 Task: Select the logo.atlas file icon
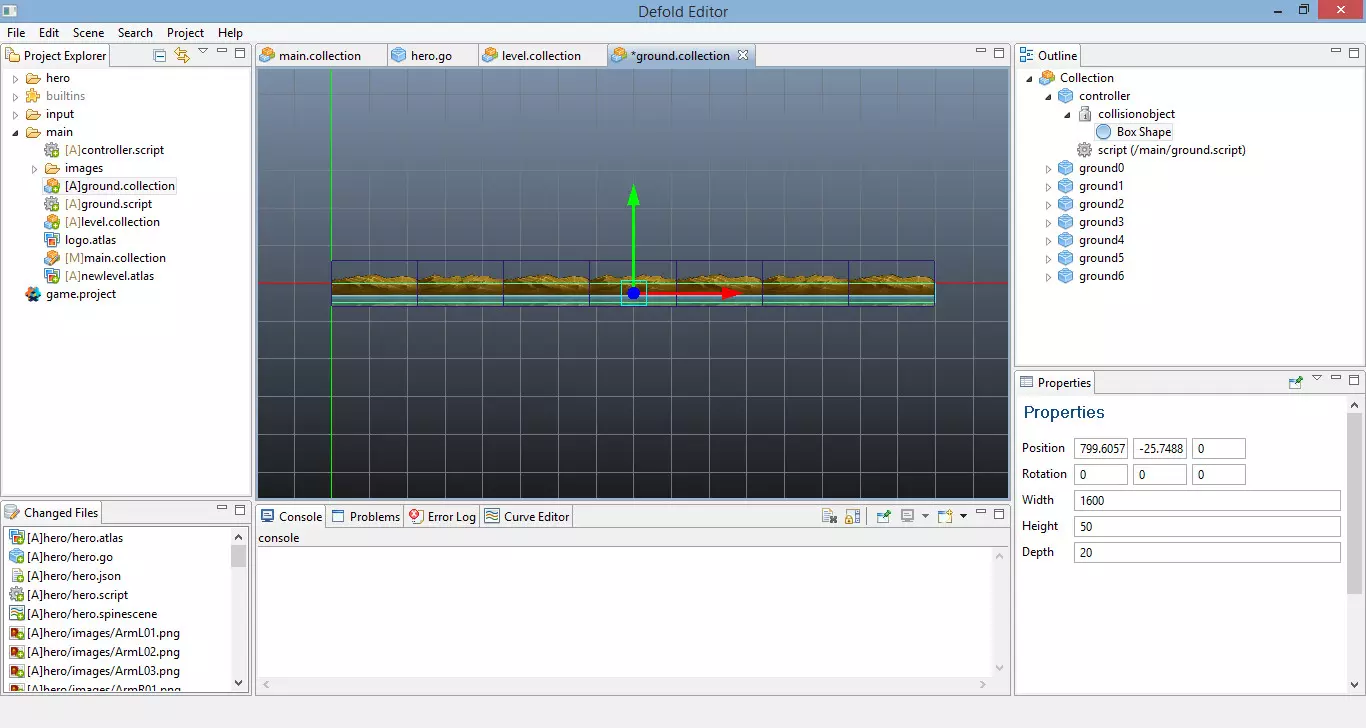pos(52,240)
